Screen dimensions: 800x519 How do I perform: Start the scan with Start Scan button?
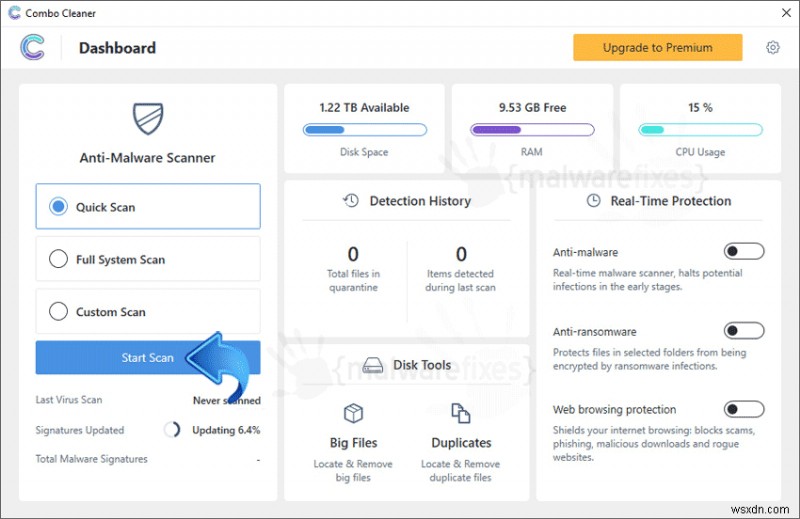pos(148,357)
